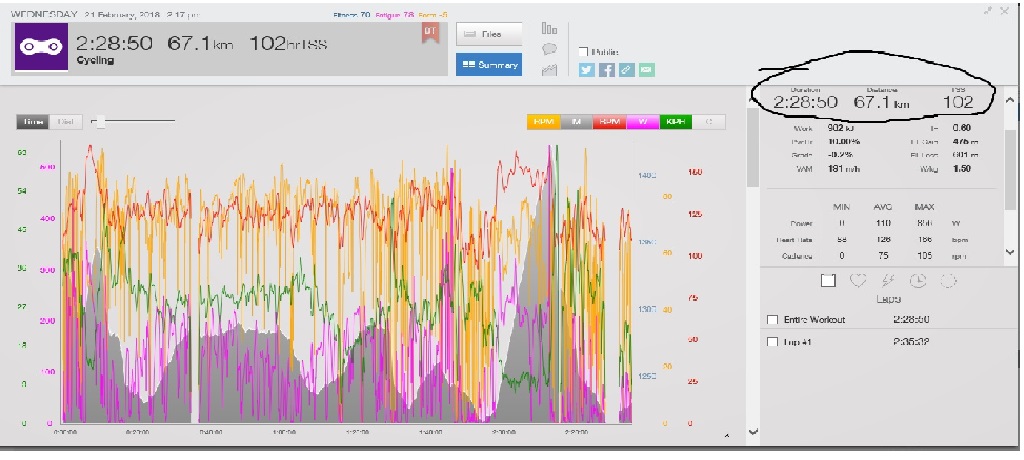Check the Lap #1 checkbox
Viewport: 1024px width, 460px height.
[x=771, y=343]
